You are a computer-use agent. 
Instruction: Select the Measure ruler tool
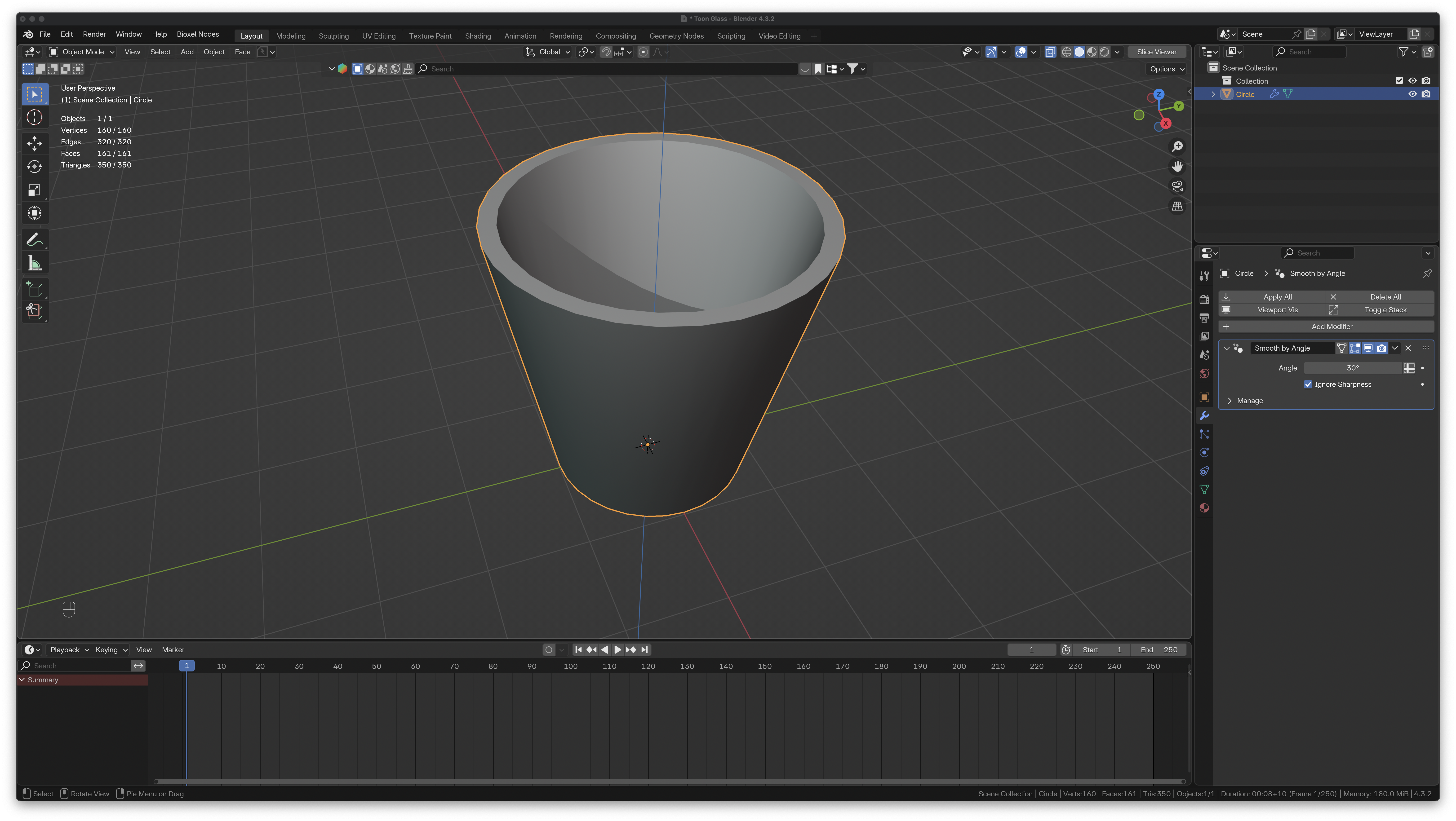click(35, 263)
